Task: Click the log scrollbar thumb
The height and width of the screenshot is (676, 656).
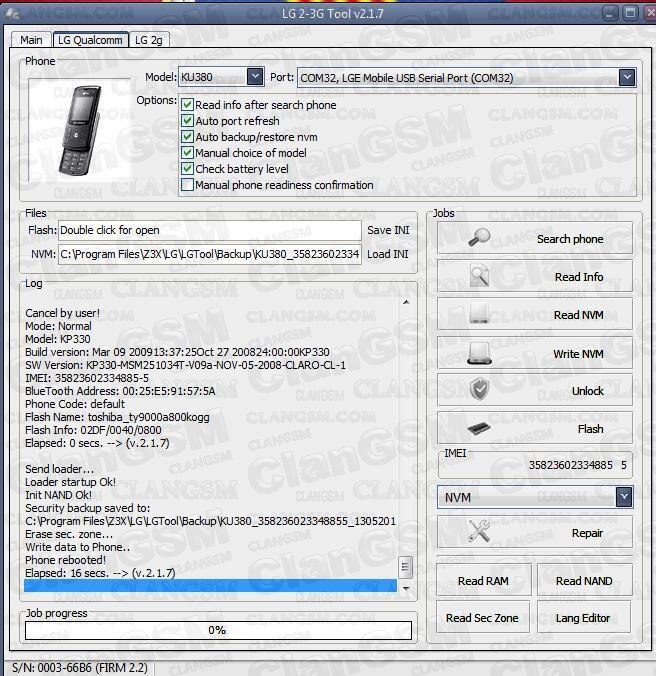Action: 406,567
